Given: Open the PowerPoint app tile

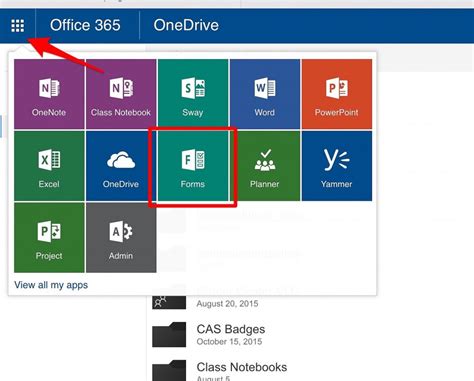Looking at the screenshot, I should pos(337,94).
